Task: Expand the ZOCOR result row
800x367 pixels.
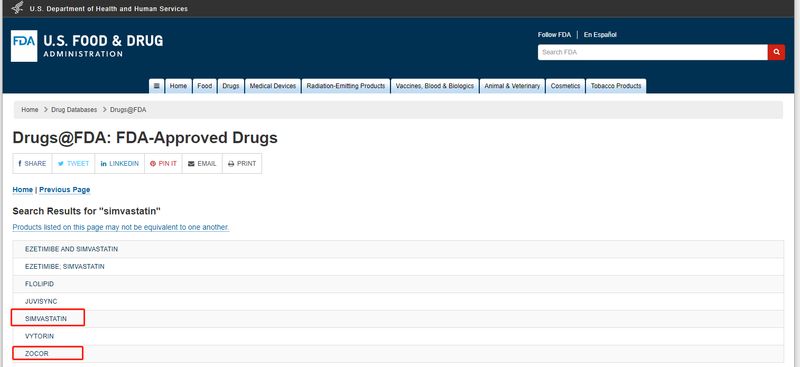Action: (398, 354)
